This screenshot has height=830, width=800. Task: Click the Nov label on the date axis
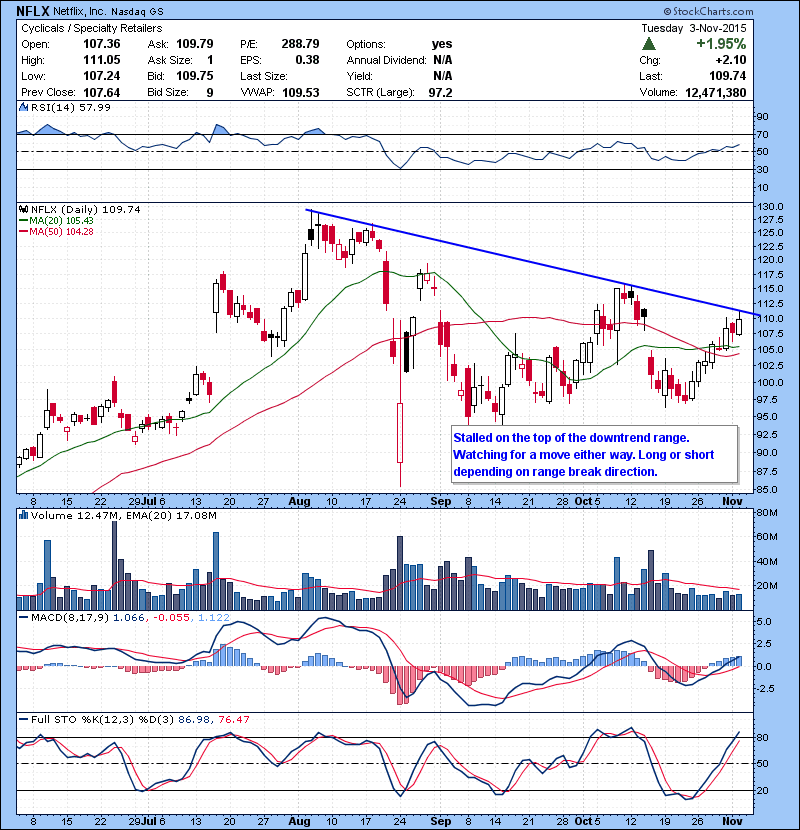[x=732, y=501]
